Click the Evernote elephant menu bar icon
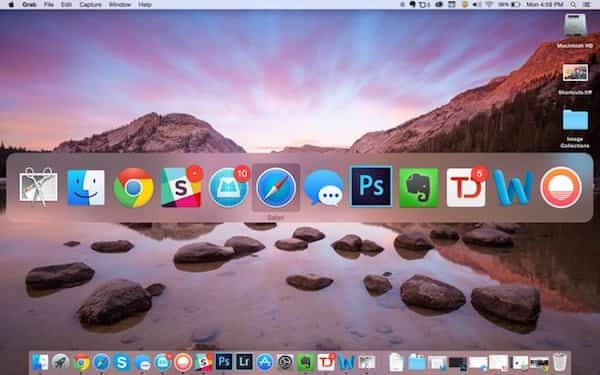 coord(413,5)
